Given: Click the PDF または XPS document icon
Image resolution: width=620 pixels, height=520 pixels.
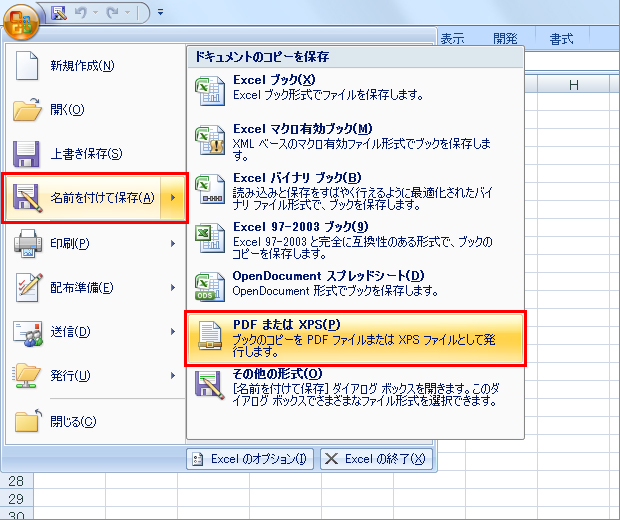Looking at the screenshot, I should 210,336.
